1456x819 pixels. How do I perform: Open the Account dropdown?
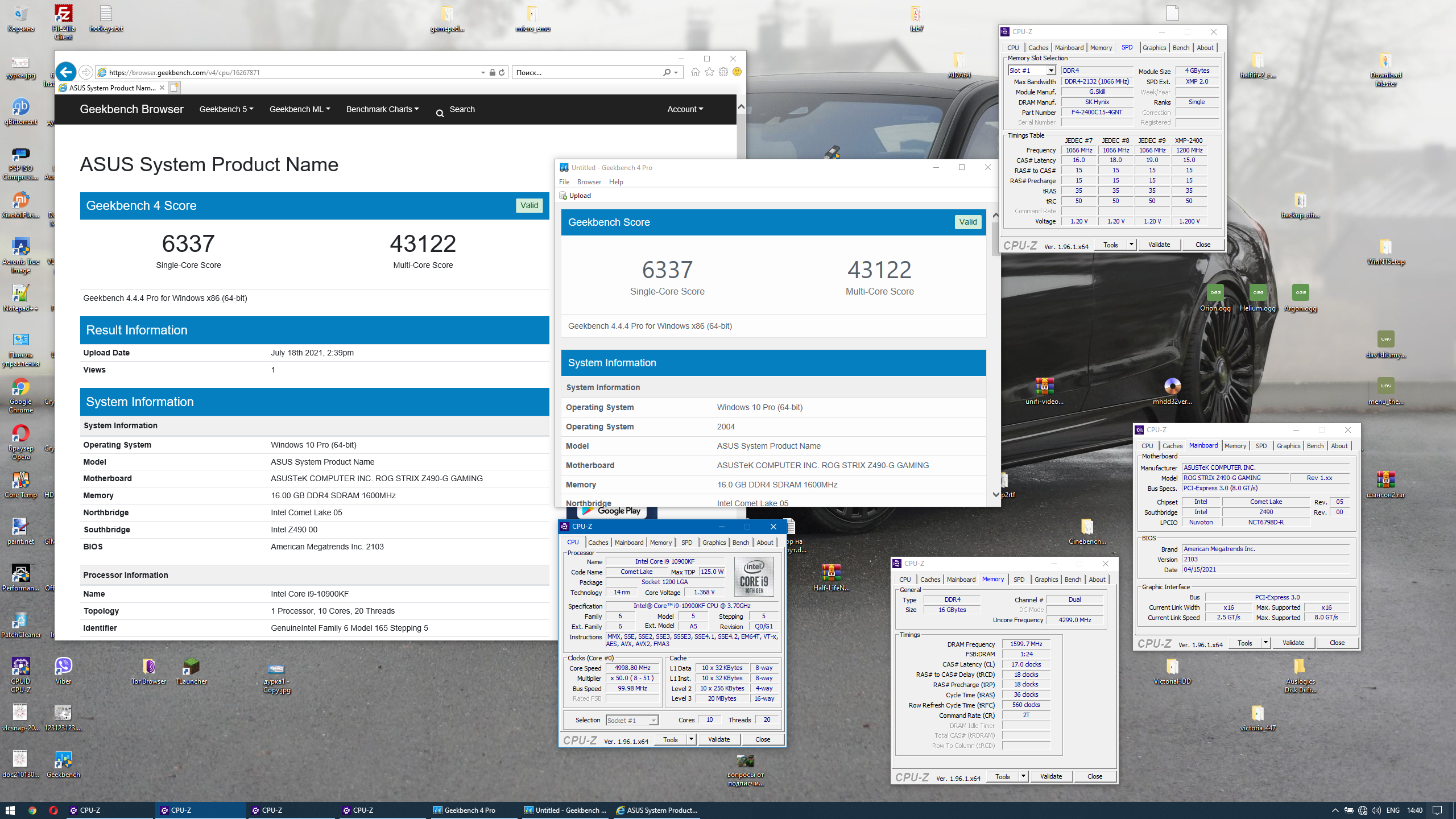(x=685, y=109)
